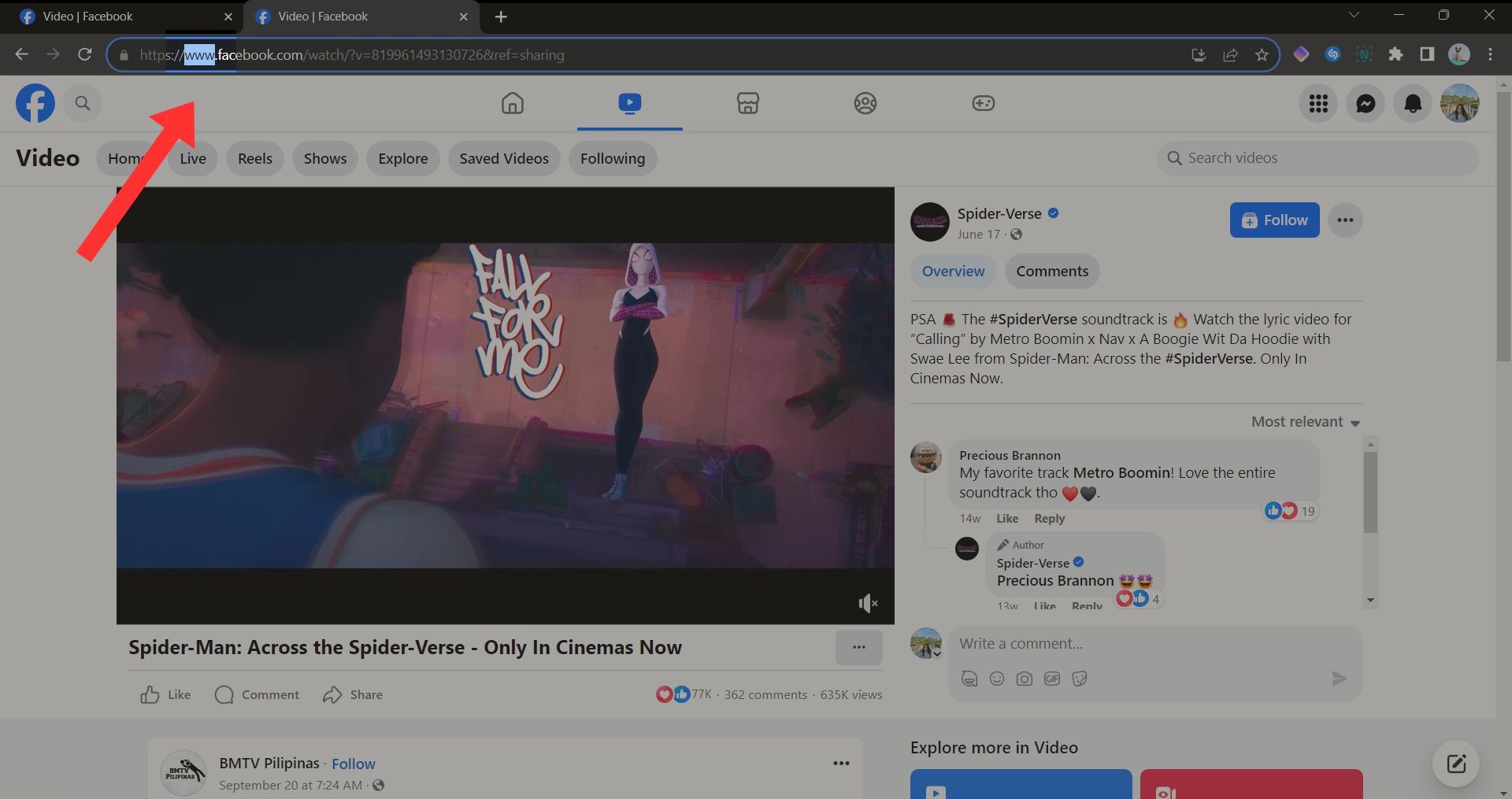Screen dimensions: 1512x799
Task: Click the camera icon in comment box
Action: click(1024, 679)
